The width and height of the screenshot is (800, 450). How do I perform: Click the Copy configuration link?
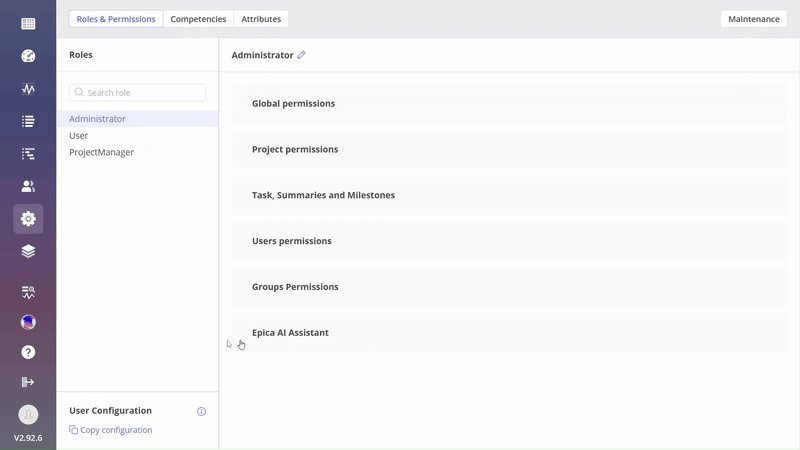tap(116, 430)
